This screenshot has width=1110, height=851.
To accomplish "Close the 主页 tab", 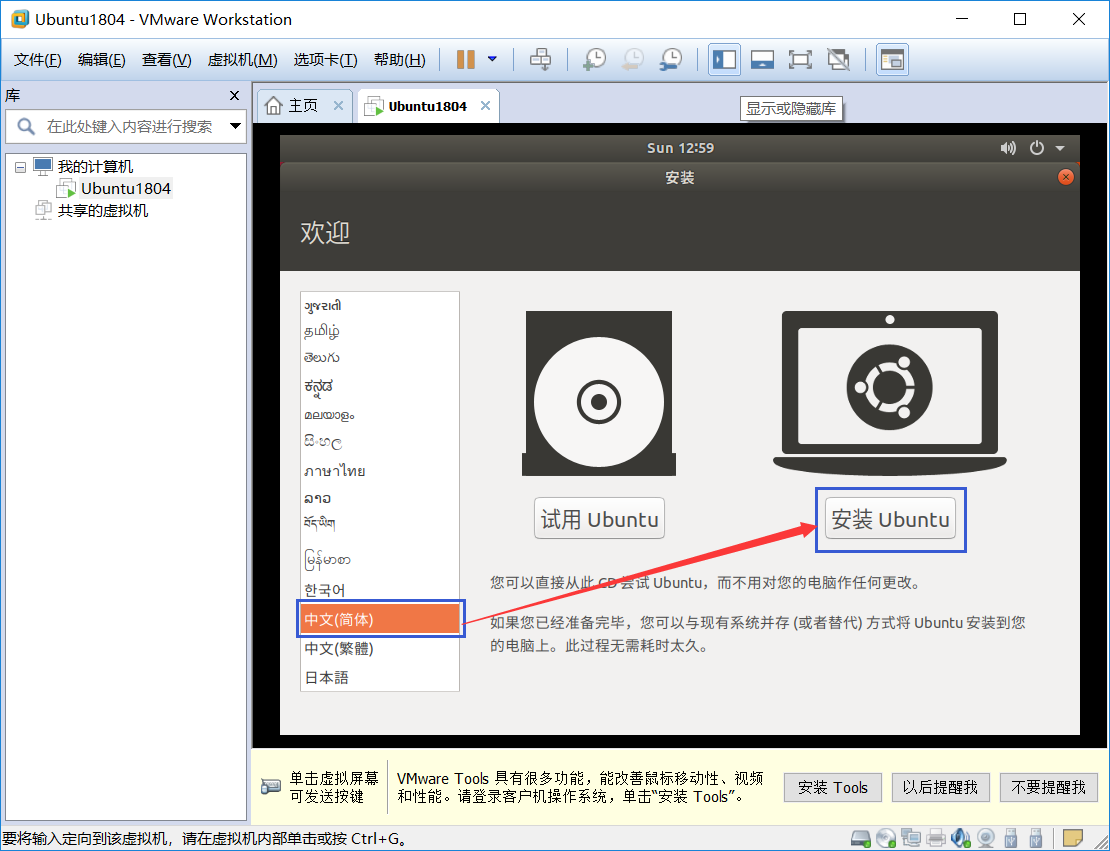I will pos(338,105).
